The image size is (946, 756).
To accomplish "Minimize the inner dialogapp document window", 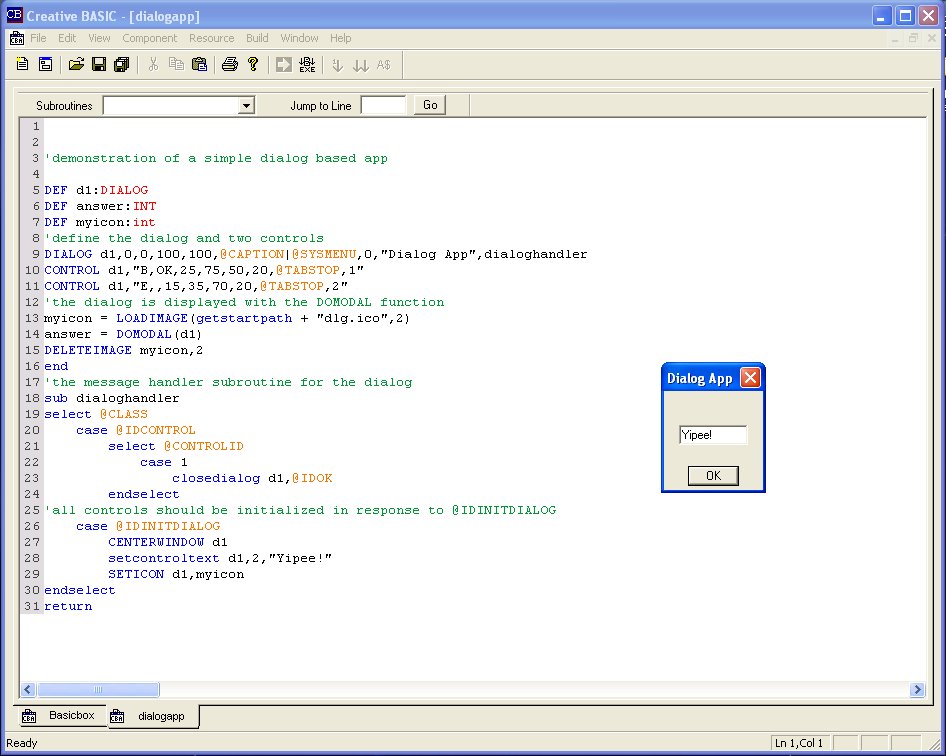I will point(895,38).
